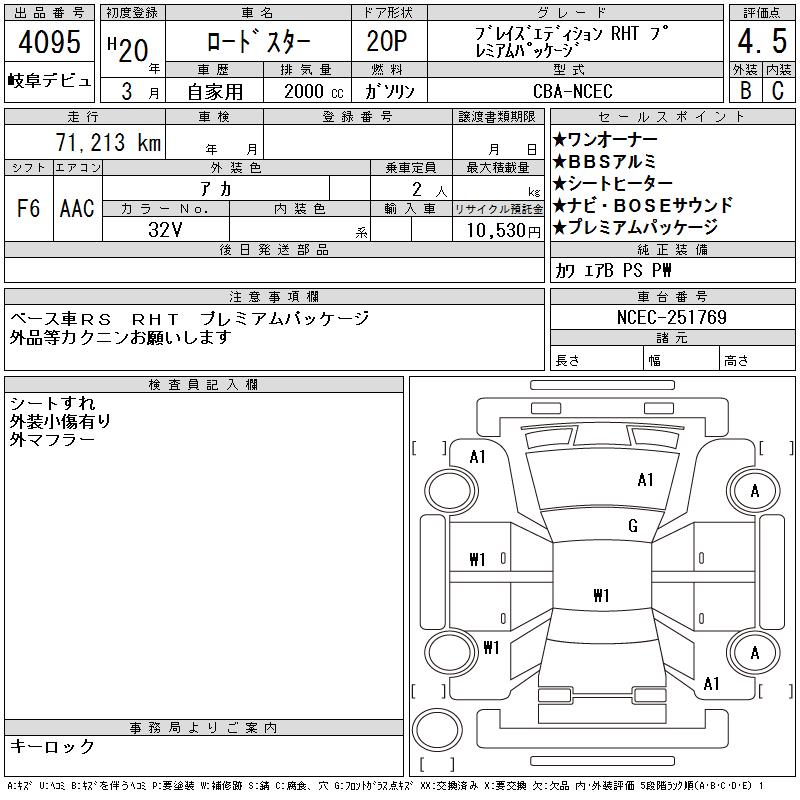The height and width of the screenshot is (800, 800).
Task: Select the chassis number NCEC-251769
Action: [672, 317]
